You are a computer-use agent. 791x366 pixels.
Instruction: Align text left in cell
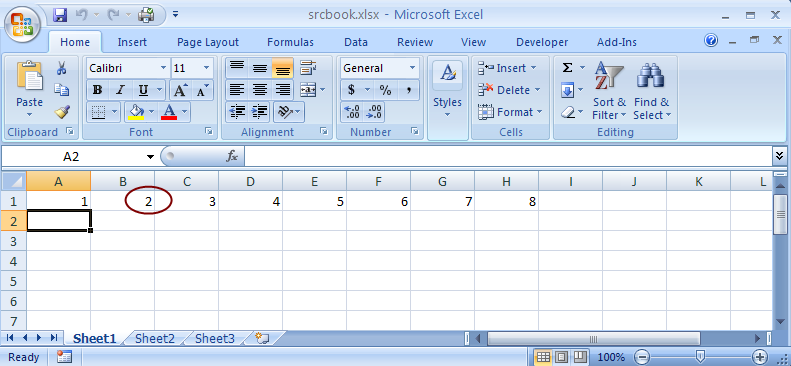click(x=237, y=90)
